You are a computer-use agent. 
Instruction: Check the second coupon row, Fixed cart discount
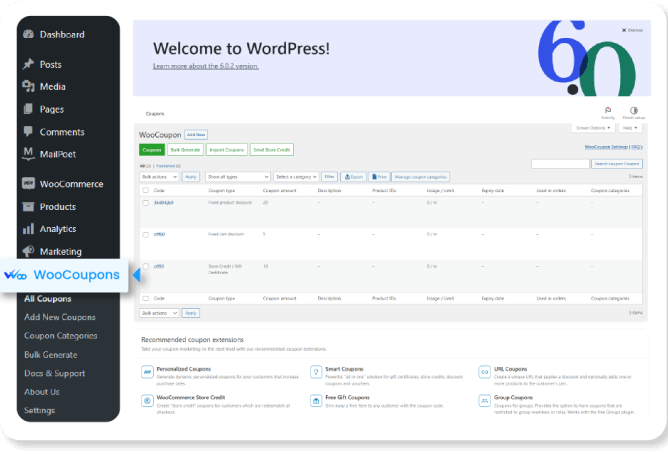[146, 235]
